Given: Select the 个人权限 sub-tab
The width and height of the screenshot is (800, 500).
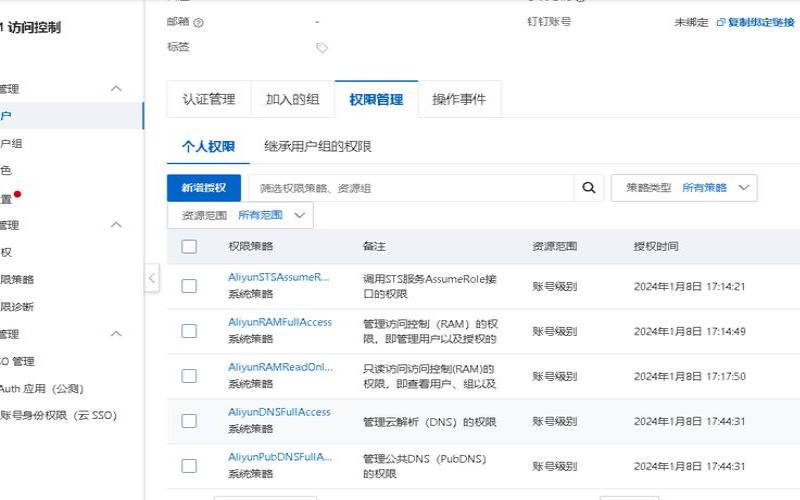Looking at the screenshot, I should (208, 147).
